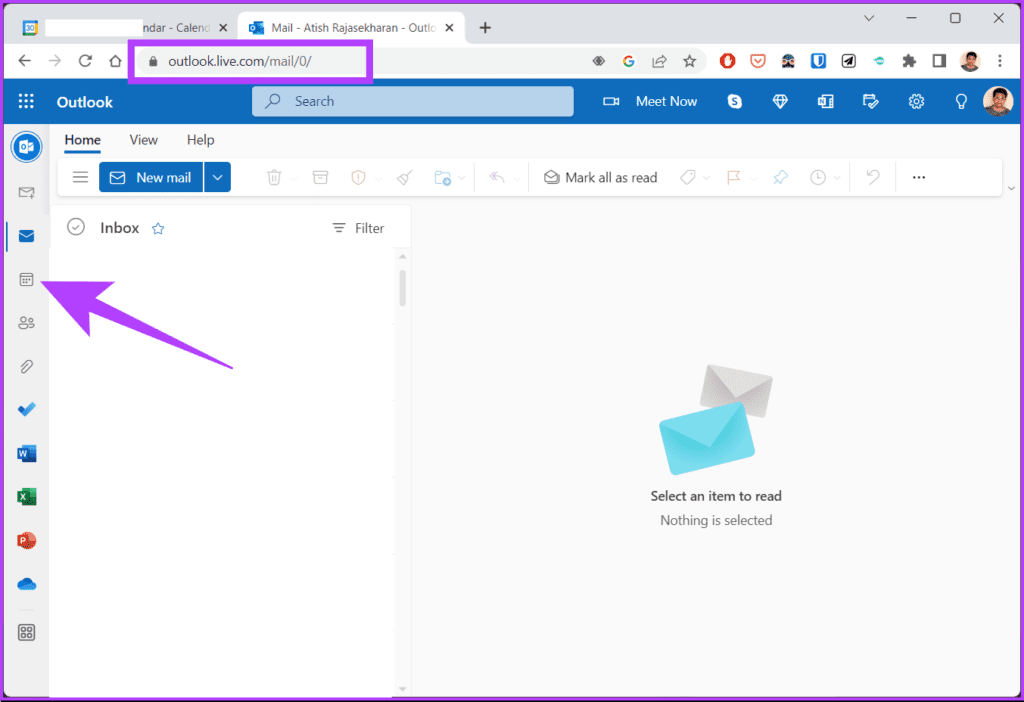Image resolution: width=1024 pixels, height=702 pixels.
Task: Open the Files paperclip icon in sidebar
Action: pos(26,366)
